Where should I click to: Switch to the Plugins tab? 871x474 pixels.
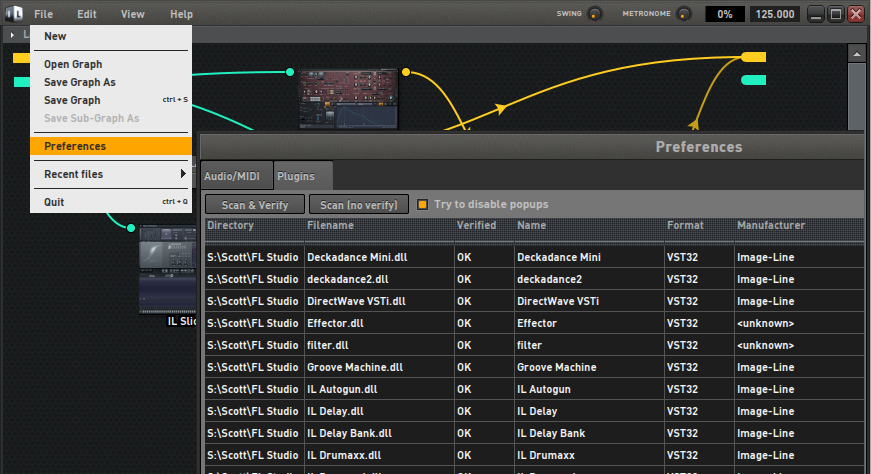point(303,176)
